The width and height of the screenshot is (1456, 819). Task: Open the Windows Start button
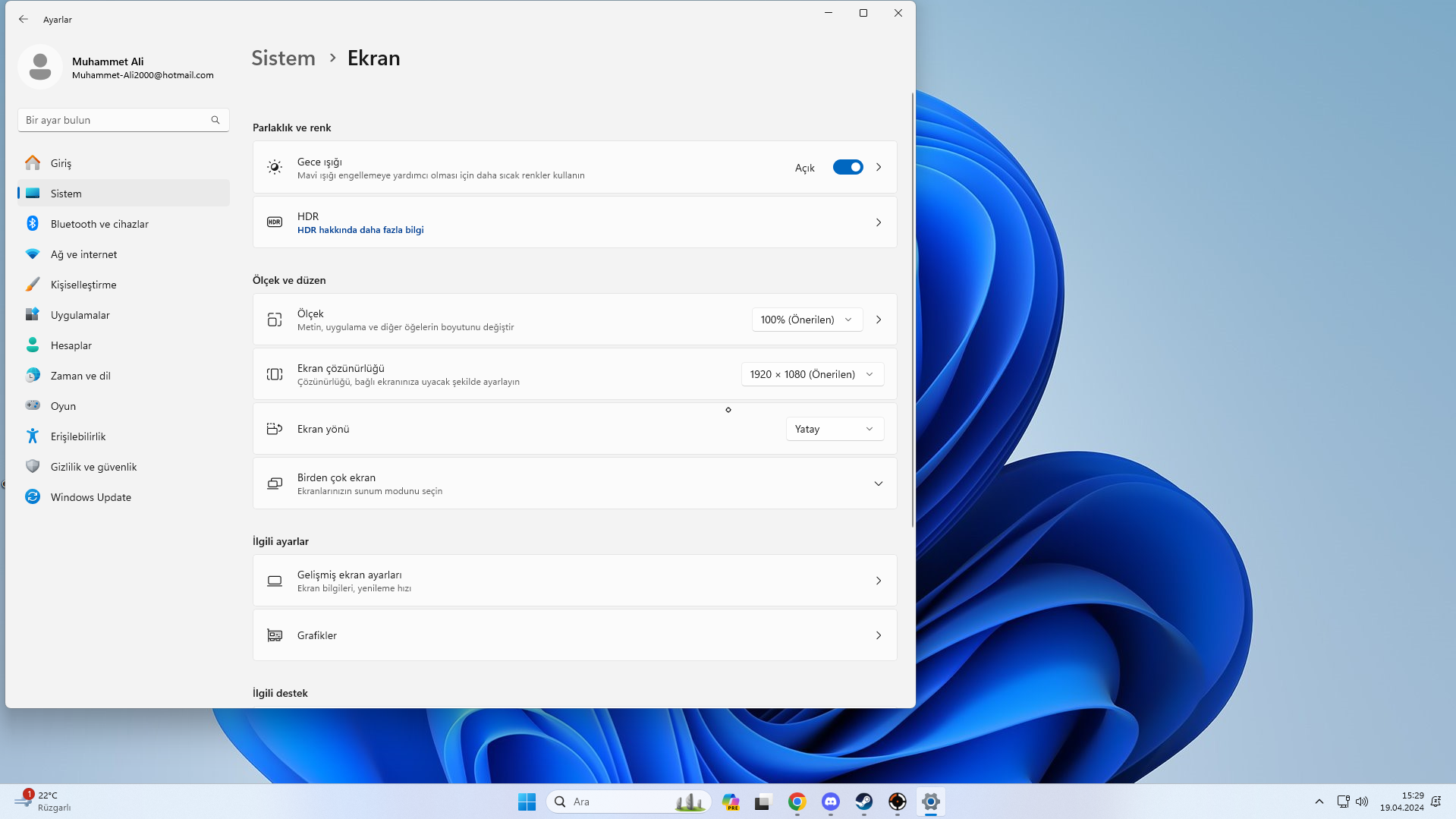pos(527,802)
